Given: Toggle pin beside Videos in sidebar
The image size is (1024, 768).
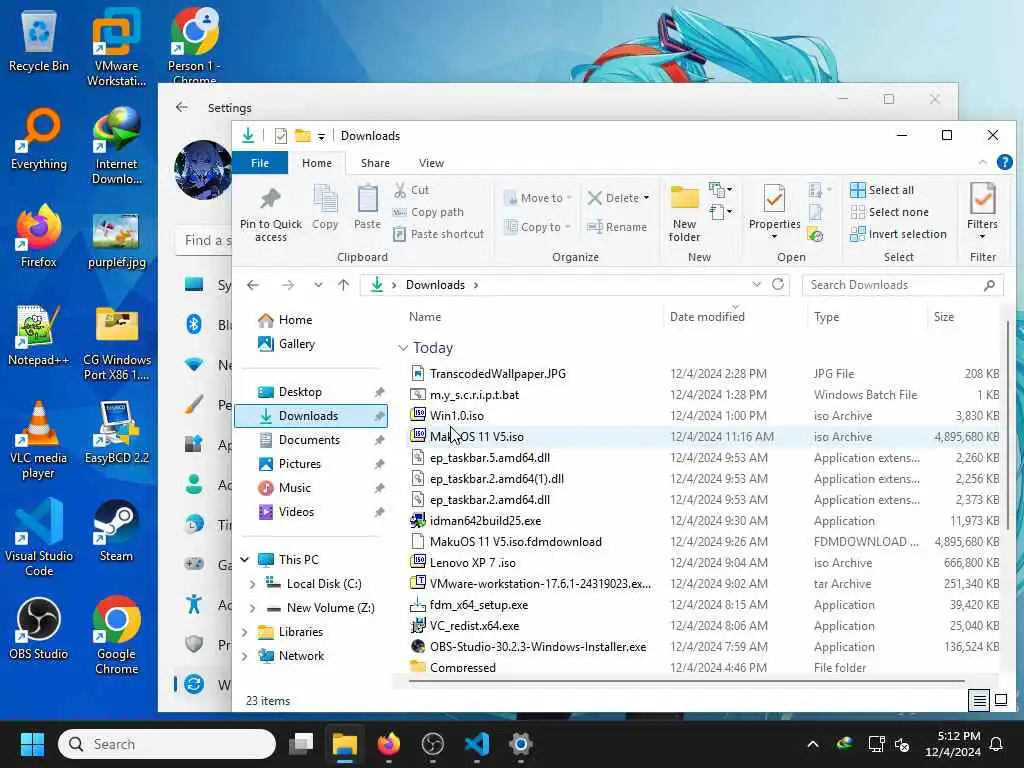Looking at the screenshot, I should click(x=379, y=513).
